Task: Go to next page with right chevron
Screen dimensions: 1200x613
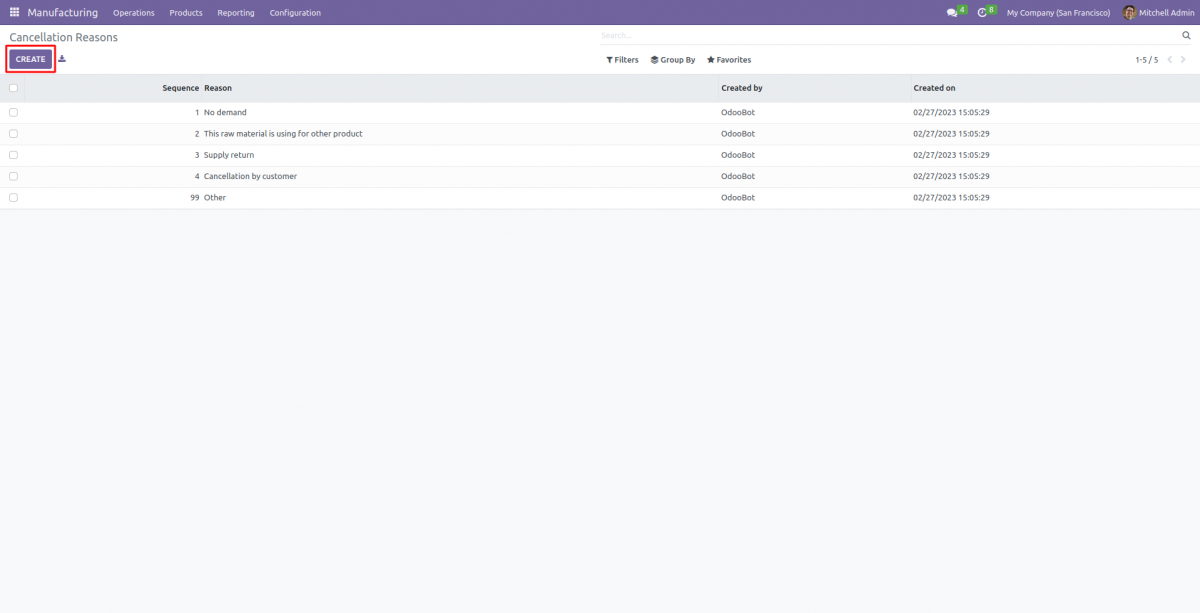Action: [1183, 59]
